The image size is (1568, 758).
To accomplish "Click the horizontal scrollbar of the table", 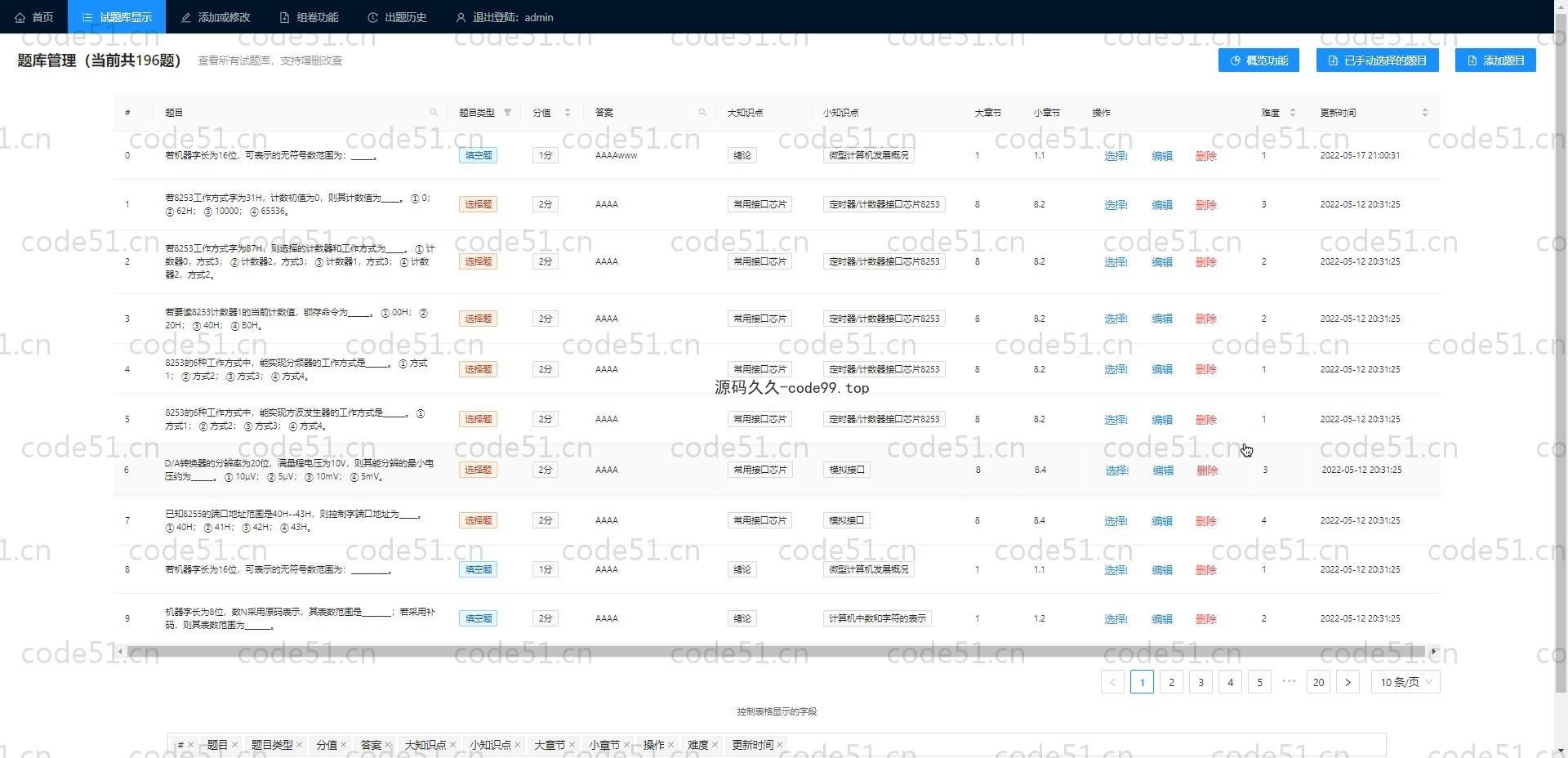I will pos(776,652).
